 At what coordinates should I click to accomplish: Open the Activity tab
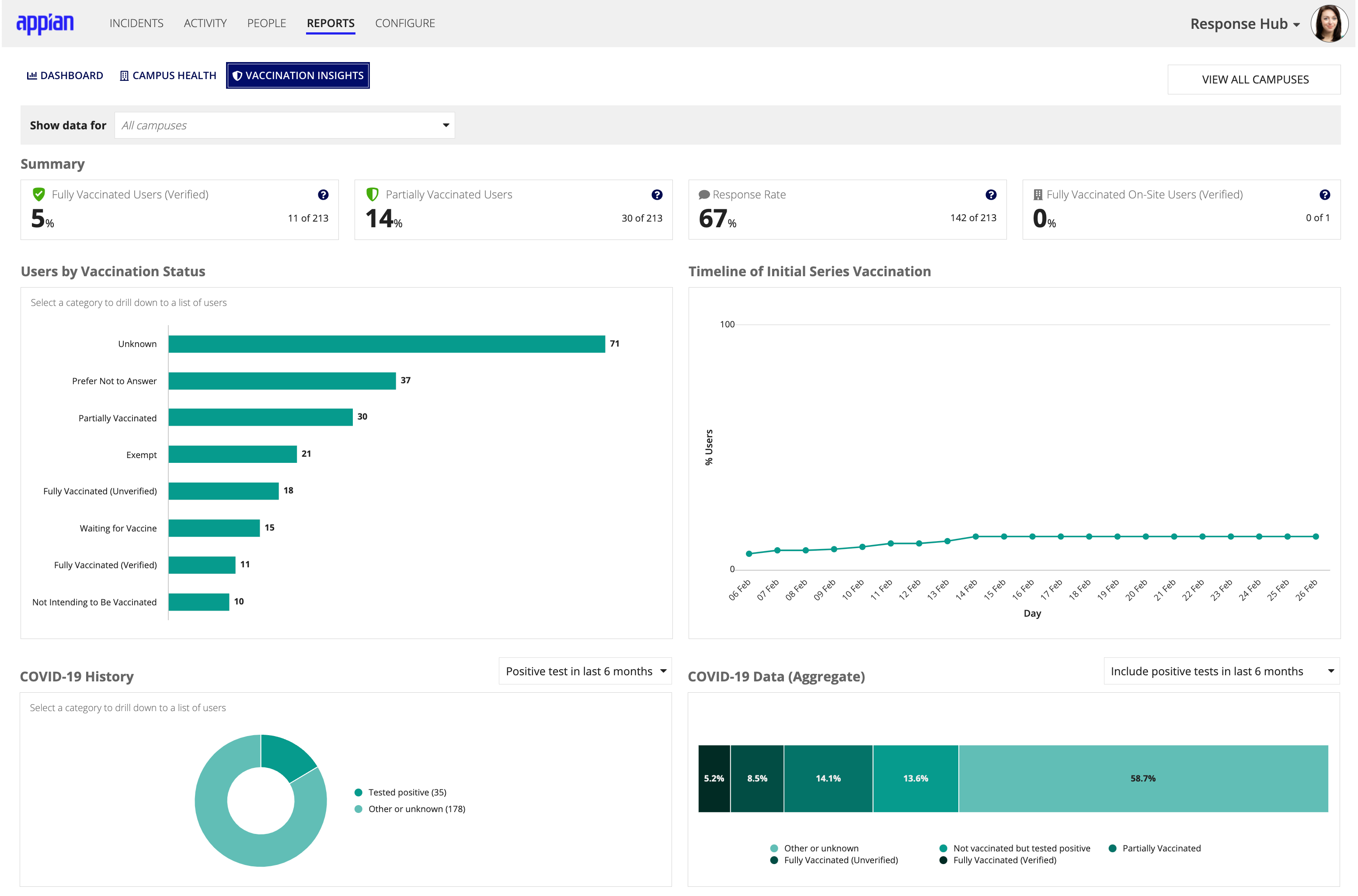pos(205,24)
